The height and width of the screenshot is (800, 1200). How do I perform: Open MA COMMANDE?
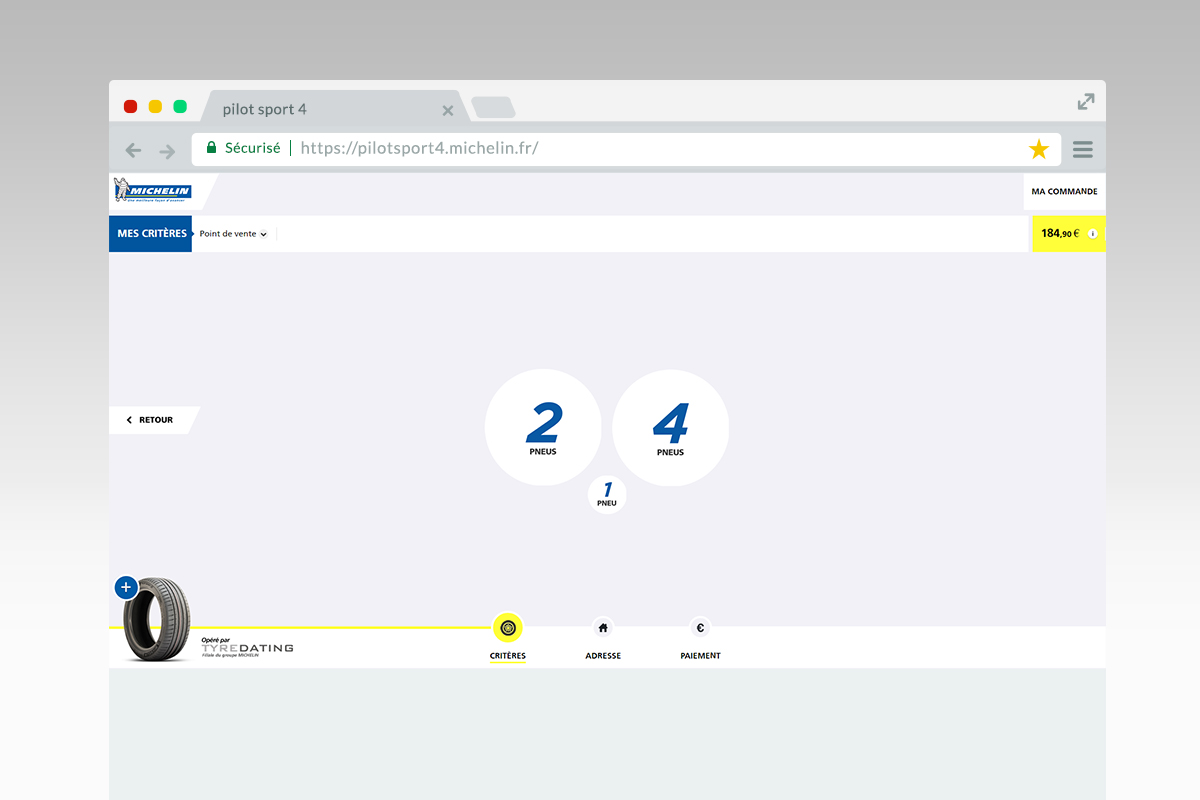(1064, 192)
